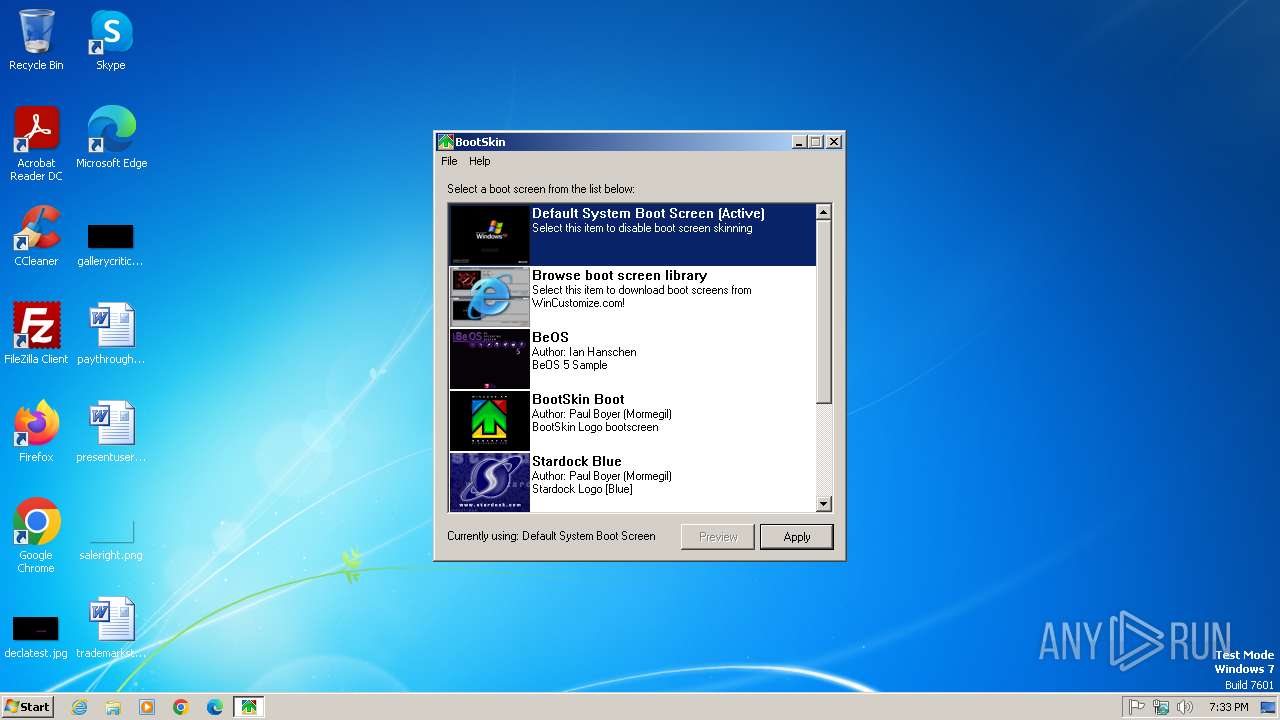
Task: Select Default System Boot Screen item
Action: [x=633, y=235]
